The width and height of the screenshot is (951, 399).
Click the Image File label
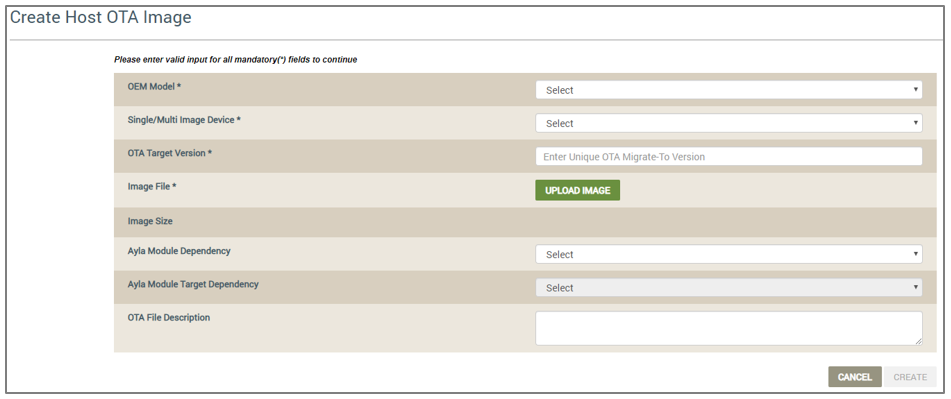(152, 187)
